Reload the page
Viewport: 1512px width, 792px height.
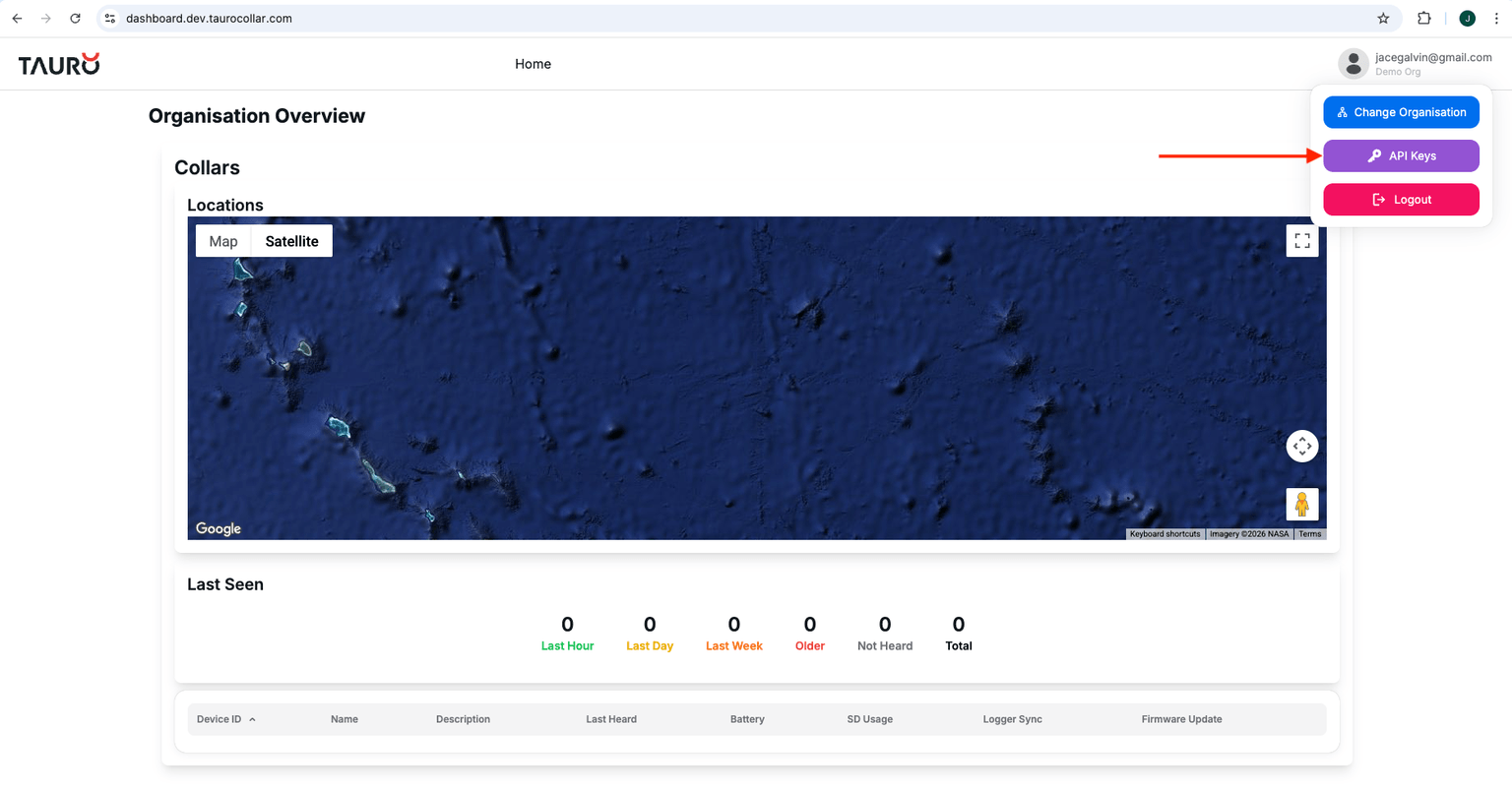click(75, 19)
